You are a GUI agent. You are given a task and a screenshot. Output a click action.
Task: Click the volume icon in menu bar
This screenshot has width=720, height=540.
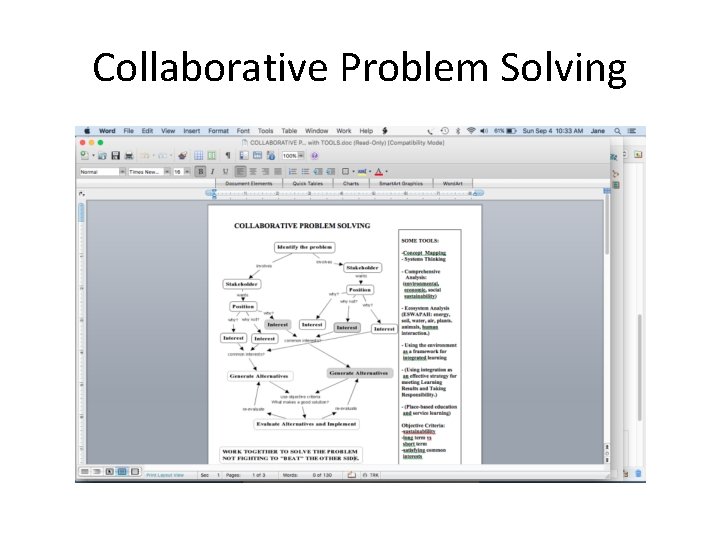click(484, 131)
